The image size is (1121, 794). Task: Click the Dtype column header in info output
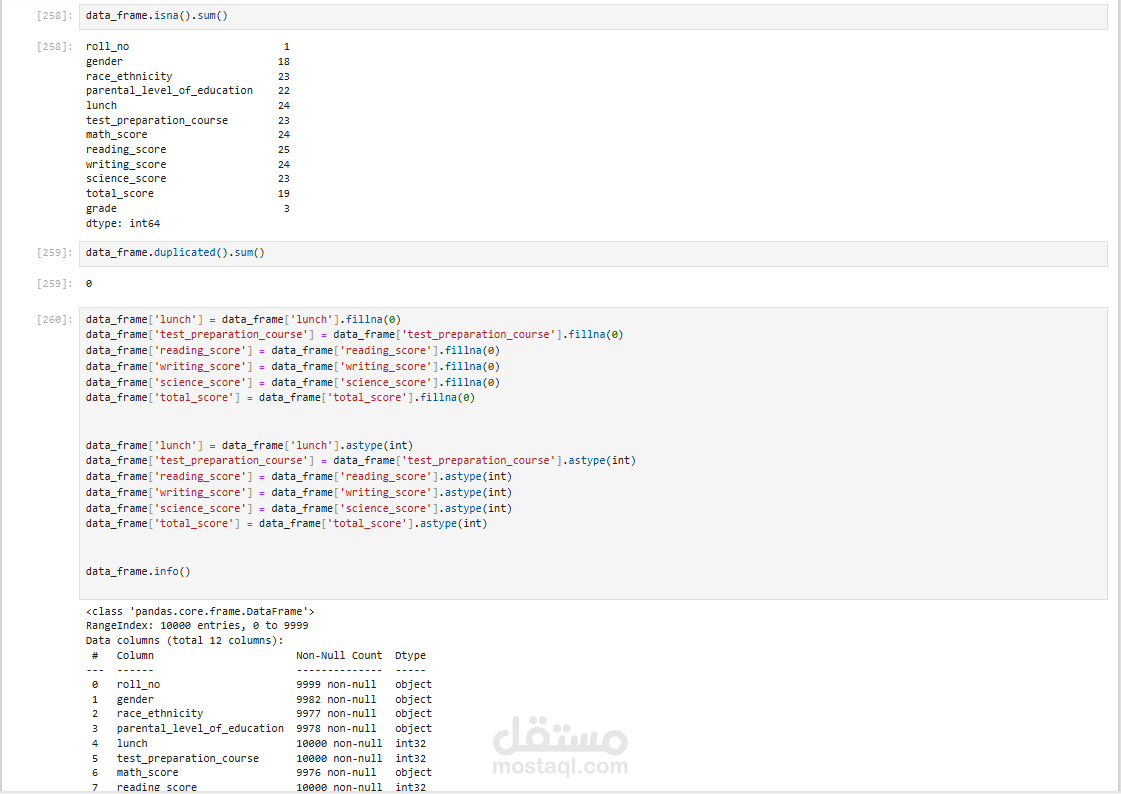(x=410, y=656)
